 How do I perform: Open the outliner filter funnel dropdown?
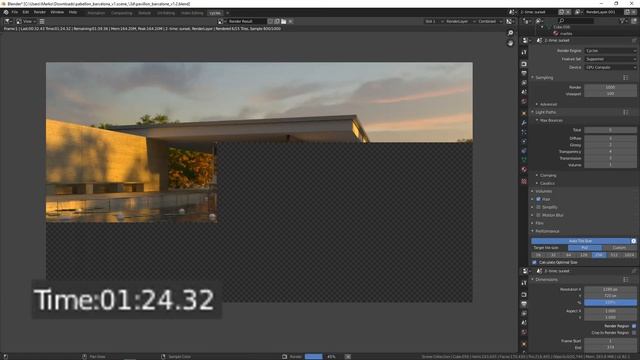click(624, 20)
